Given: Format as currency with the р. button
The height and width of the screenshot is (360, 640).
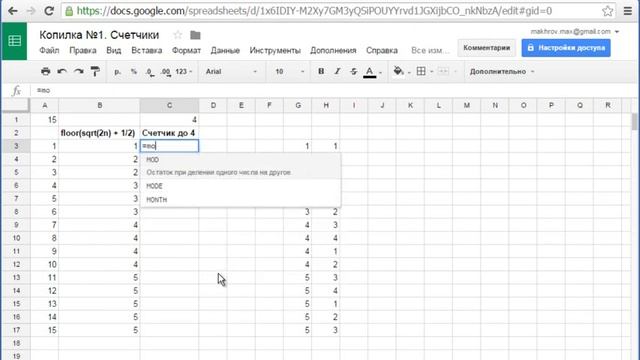Looking at the screenshot, I should pos(118,71).
